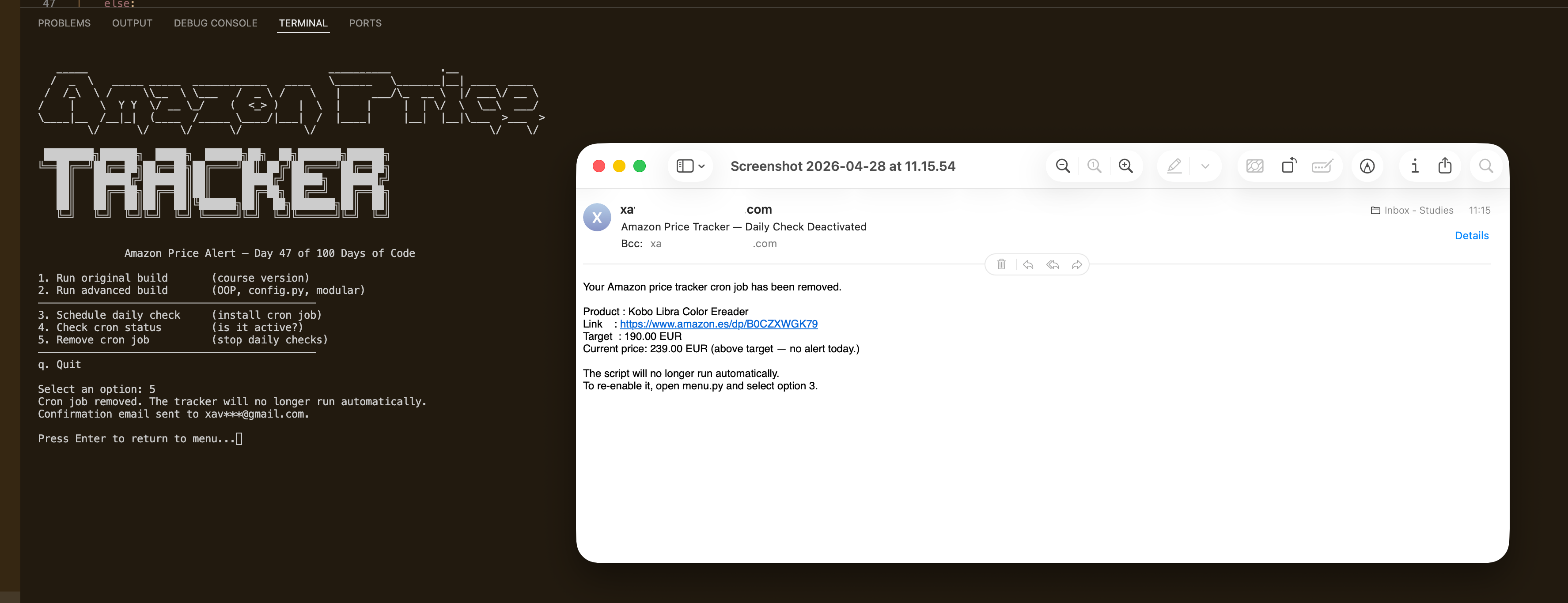This screenshot has height=603, width=1568.
Task: Click the terminal cursor after 'return to menu...'
Action: tap(239, 439)
